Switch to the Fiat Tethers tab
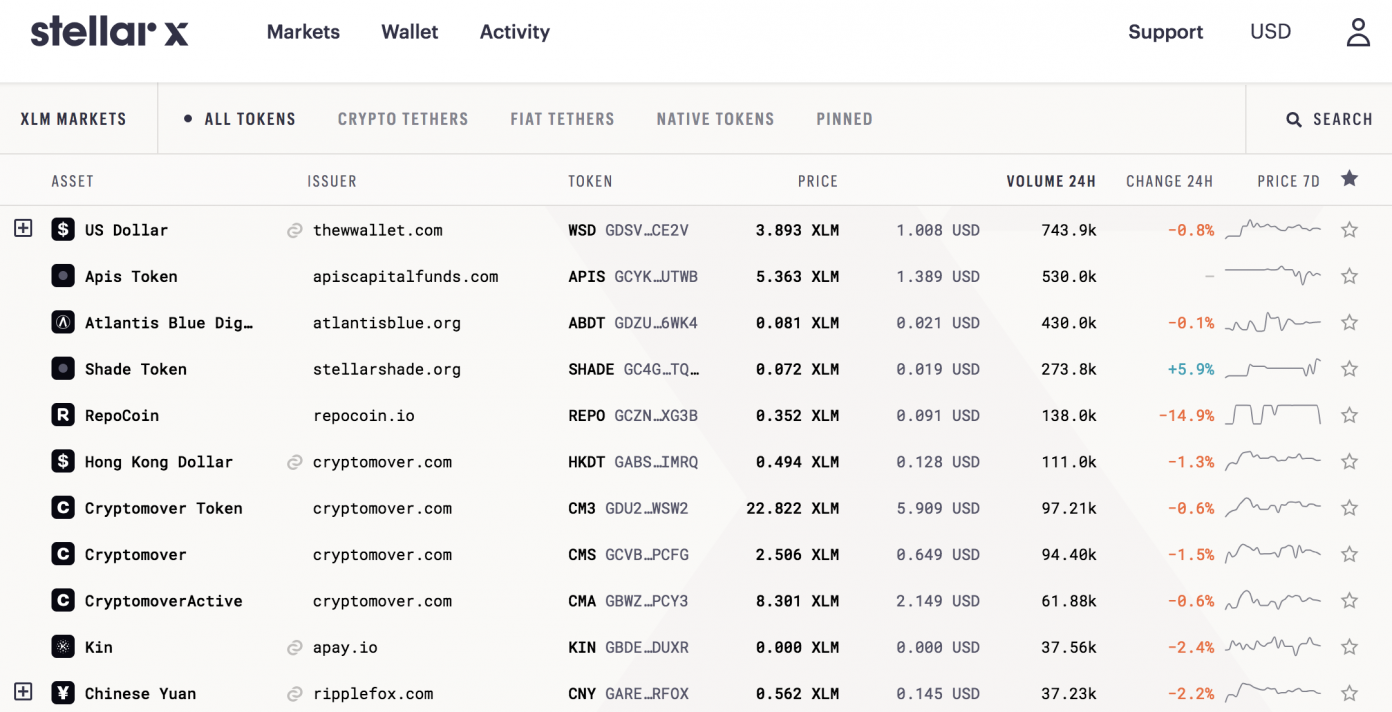 coord(562,119)
